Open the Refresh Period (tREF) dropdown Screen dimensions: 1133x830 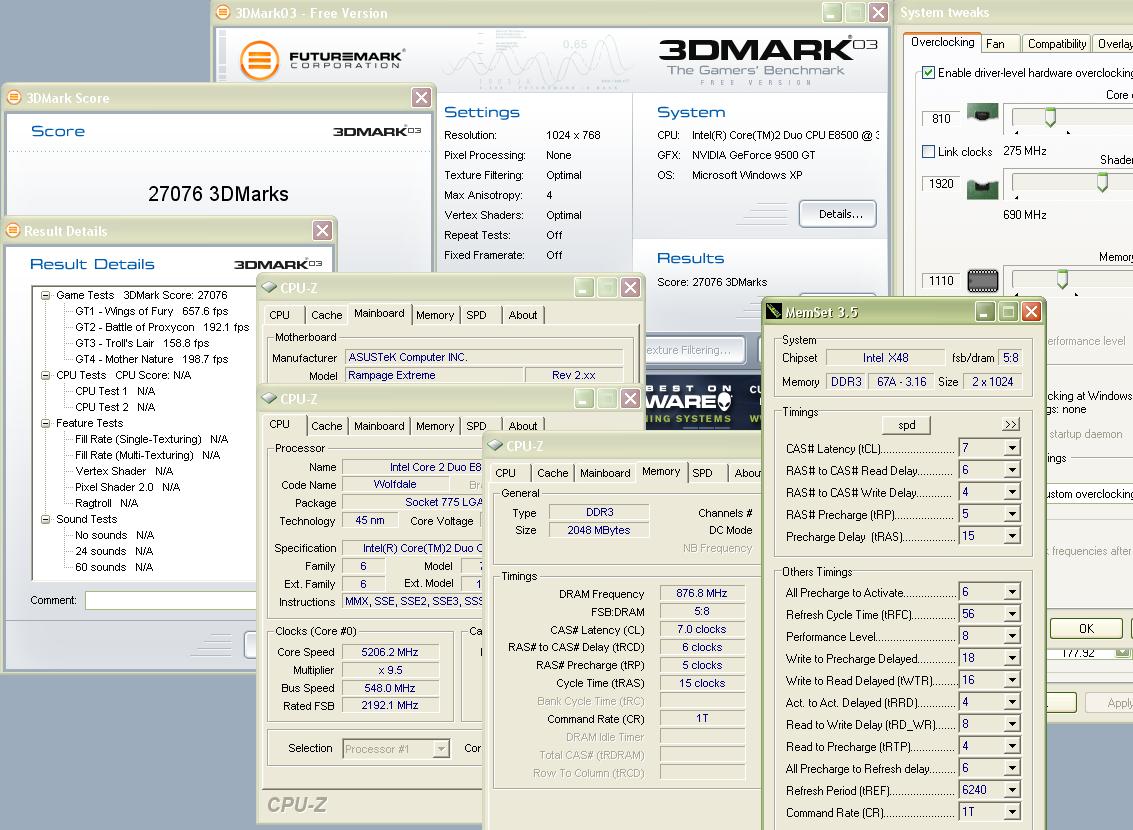coord(1012,790)
